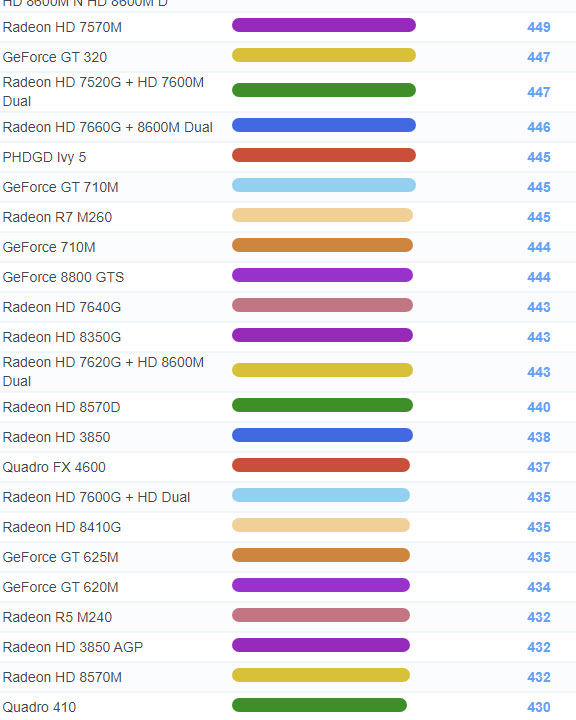Screen dimensions: 576x720
Task: Click the Quadro FX 4600 name
Action: tap(54, 467)
